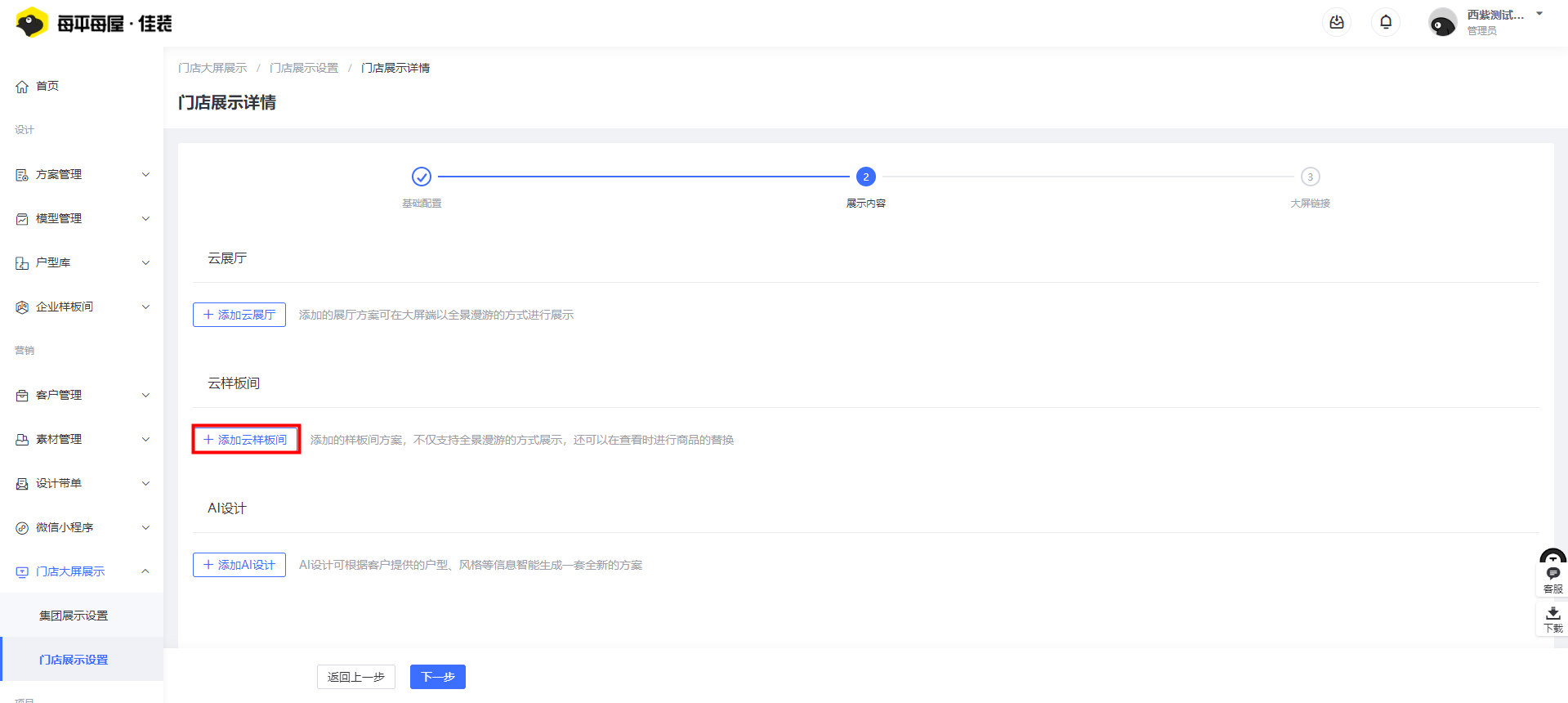This screenshot has height=703, width=1568.
Task: Click step 3 大屏链接 circle
Action: [1311, 177]
